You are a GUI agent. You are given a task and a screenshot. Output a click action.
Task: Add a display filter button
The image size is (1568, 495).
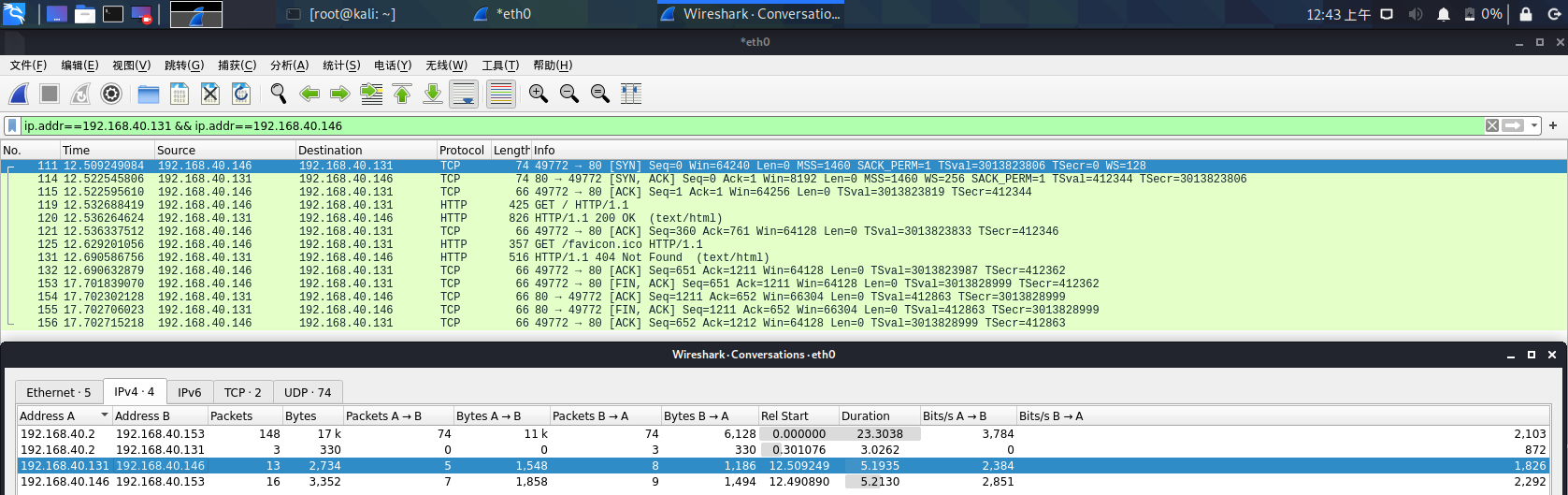click(1553, 125)
